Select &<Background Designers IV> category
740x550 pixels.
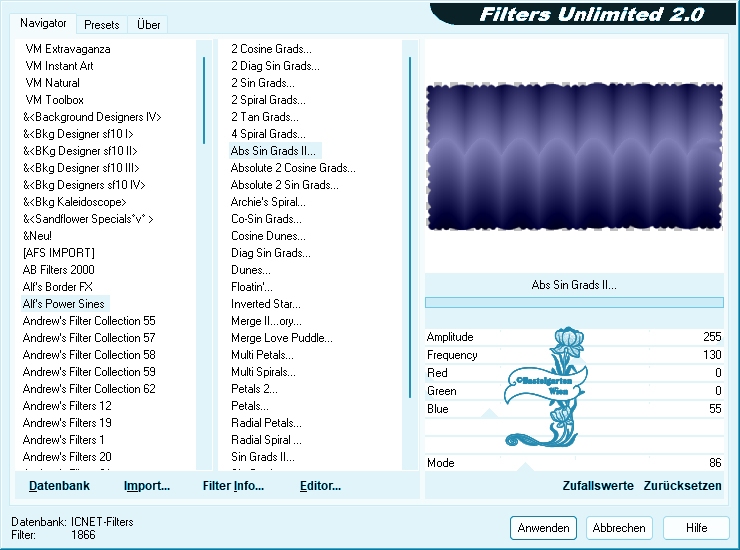coord(92,117)
